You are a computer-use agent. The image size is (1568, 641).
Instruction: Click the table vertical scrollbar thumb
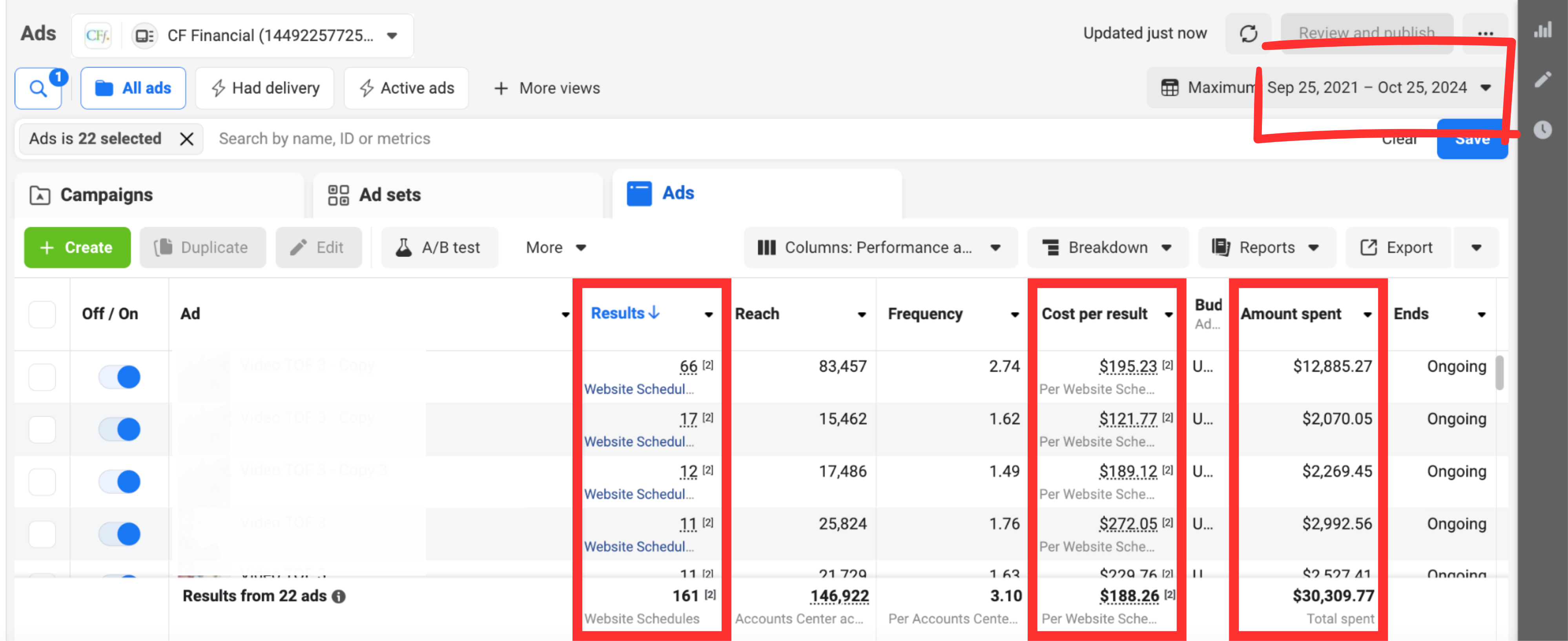(1499, 373)
